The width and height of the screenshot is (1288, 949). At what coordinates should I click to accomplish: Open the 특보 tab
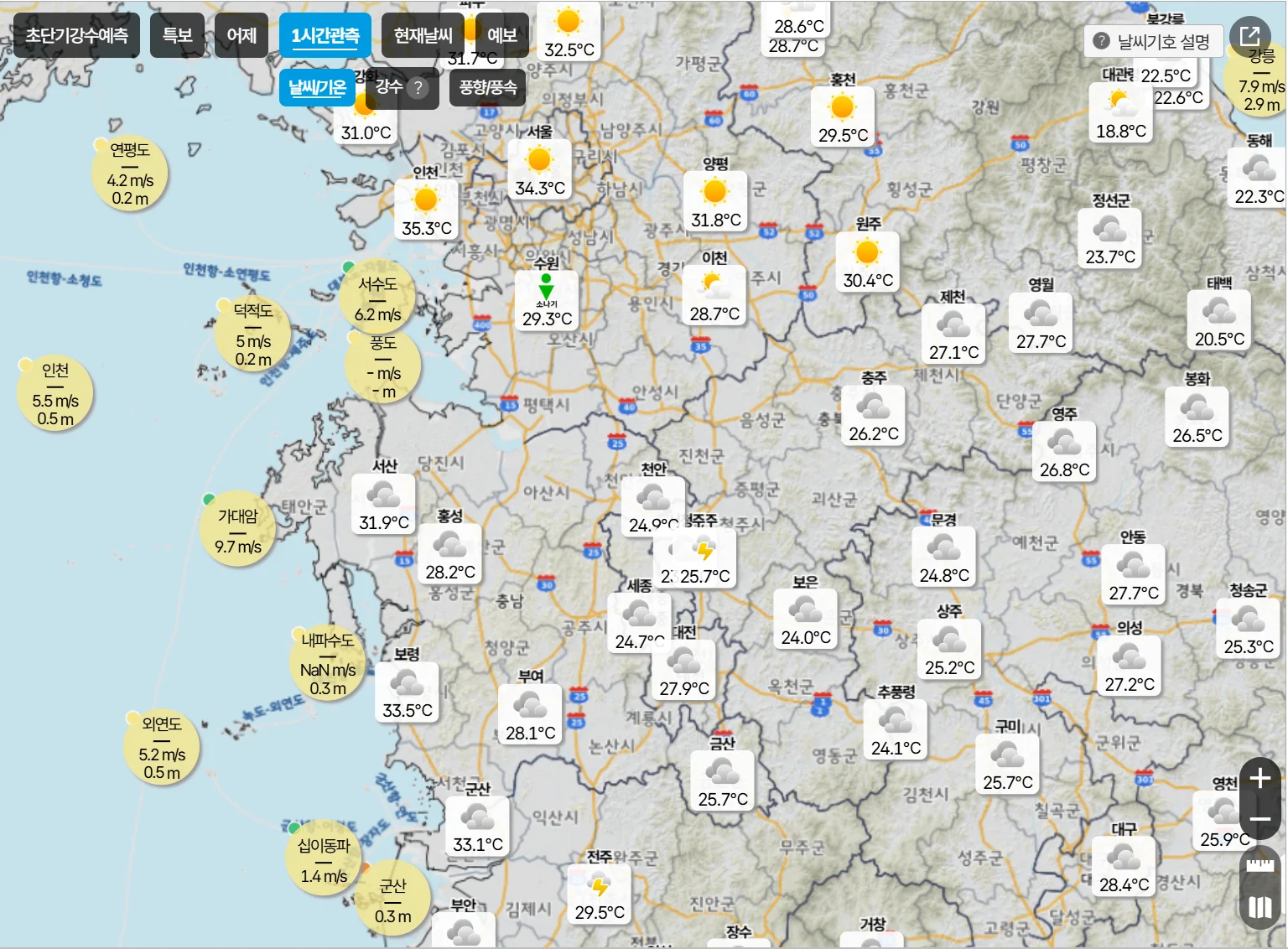point(178,35)
